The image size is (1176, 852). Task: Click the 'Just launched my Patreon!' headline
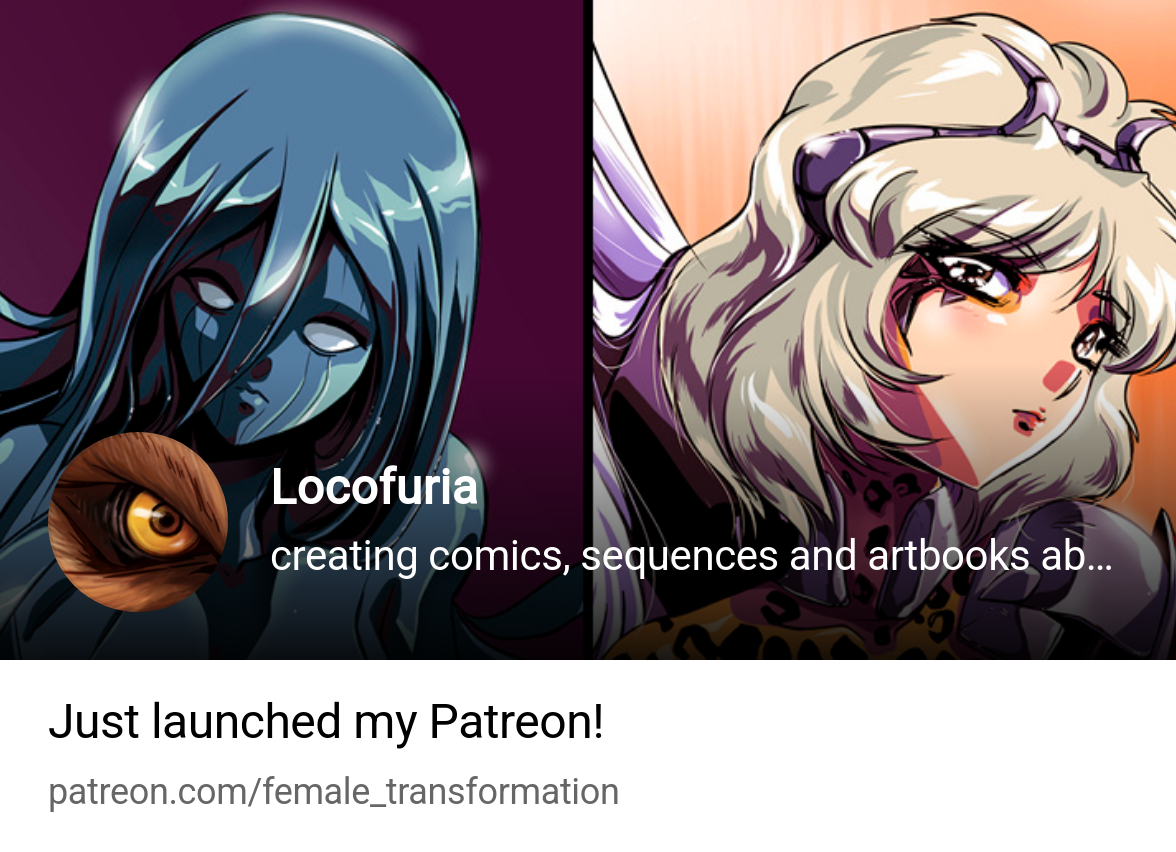[x=326, y=722]
